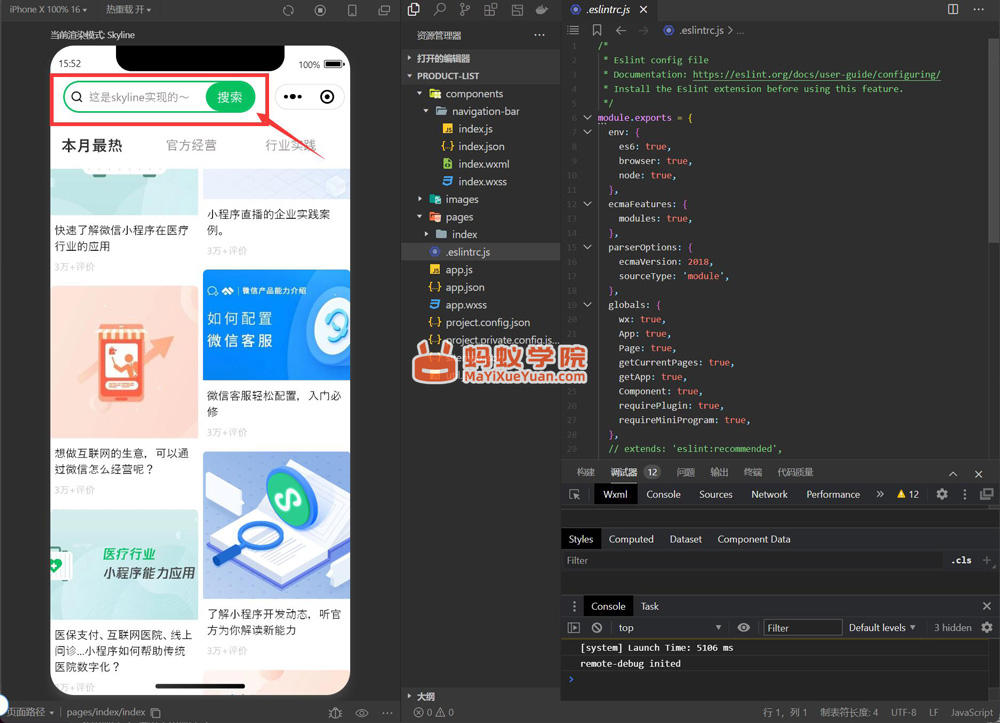Show more devtools tabs chevron
1000x723 pixels.
pos(880,494)
